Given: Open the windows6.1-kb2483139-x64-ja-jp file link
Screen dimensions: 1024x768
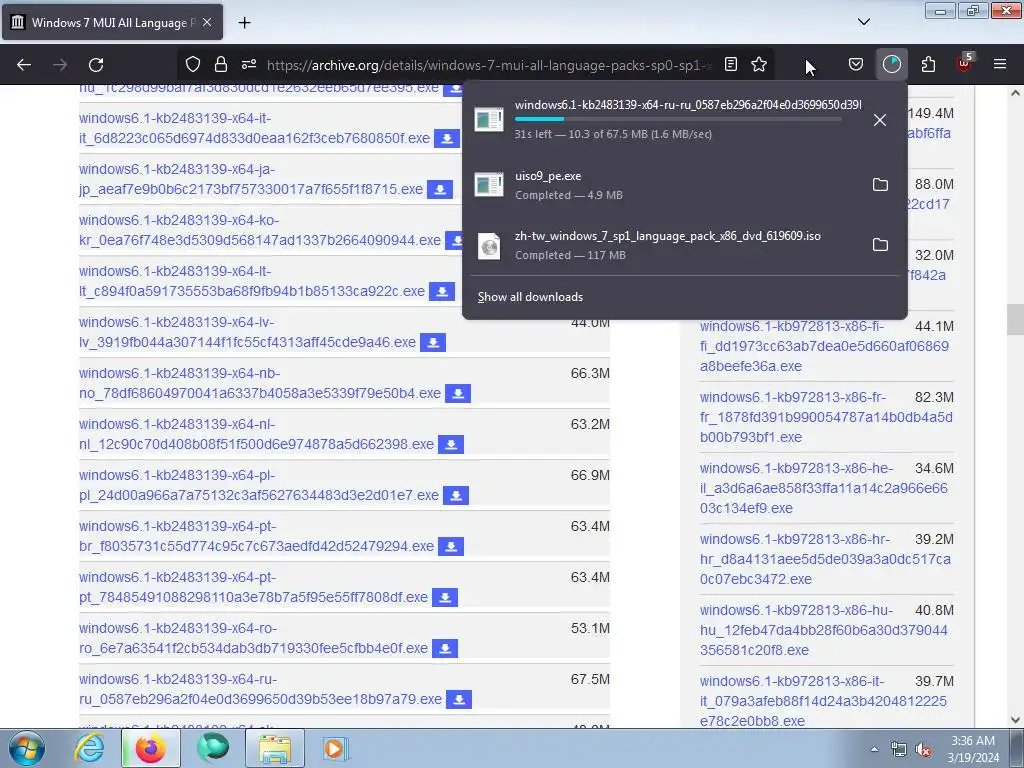Looking at the screenshot, I should (x=251, y=179).
